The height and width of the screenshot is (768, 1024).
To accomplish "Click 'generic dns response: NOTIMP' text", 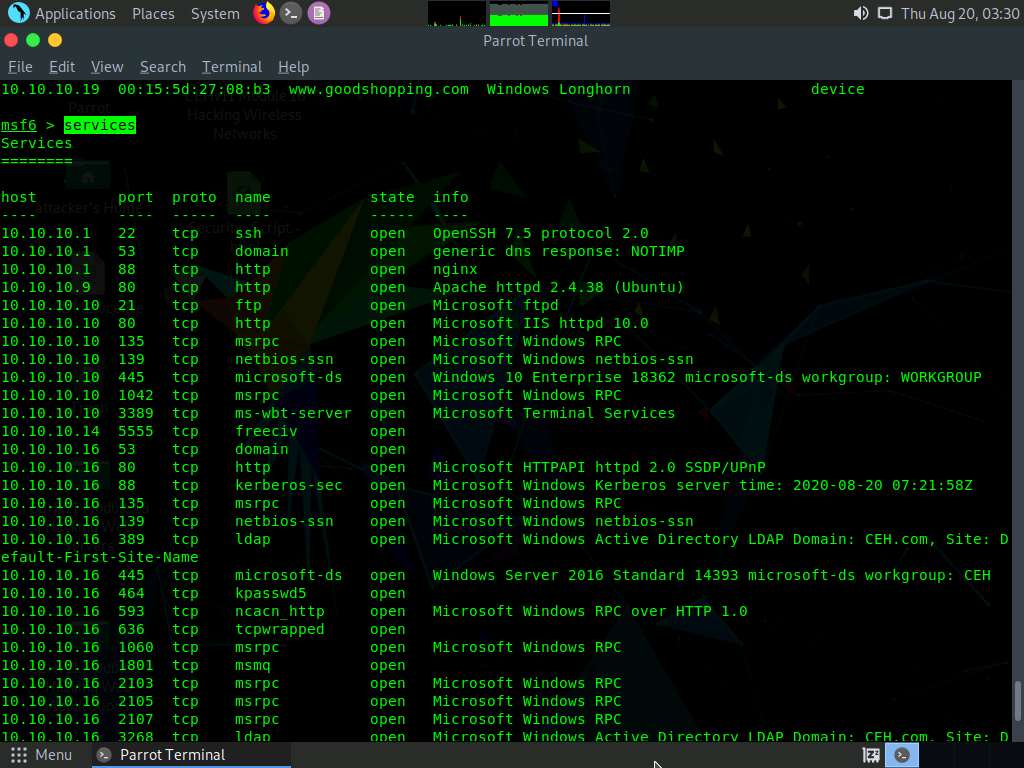I will tap(558, 251).
